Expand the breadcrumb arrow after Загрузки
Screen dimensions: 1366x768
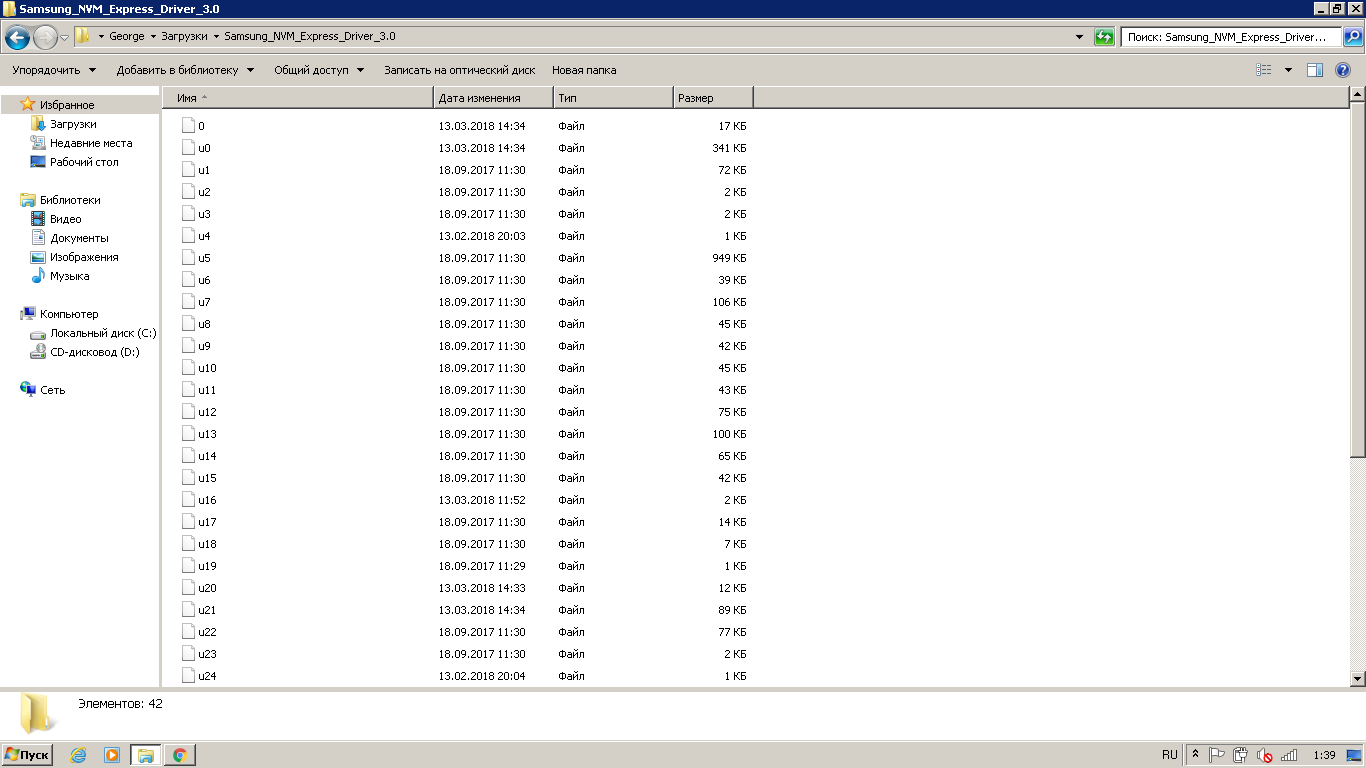[217, 37]
